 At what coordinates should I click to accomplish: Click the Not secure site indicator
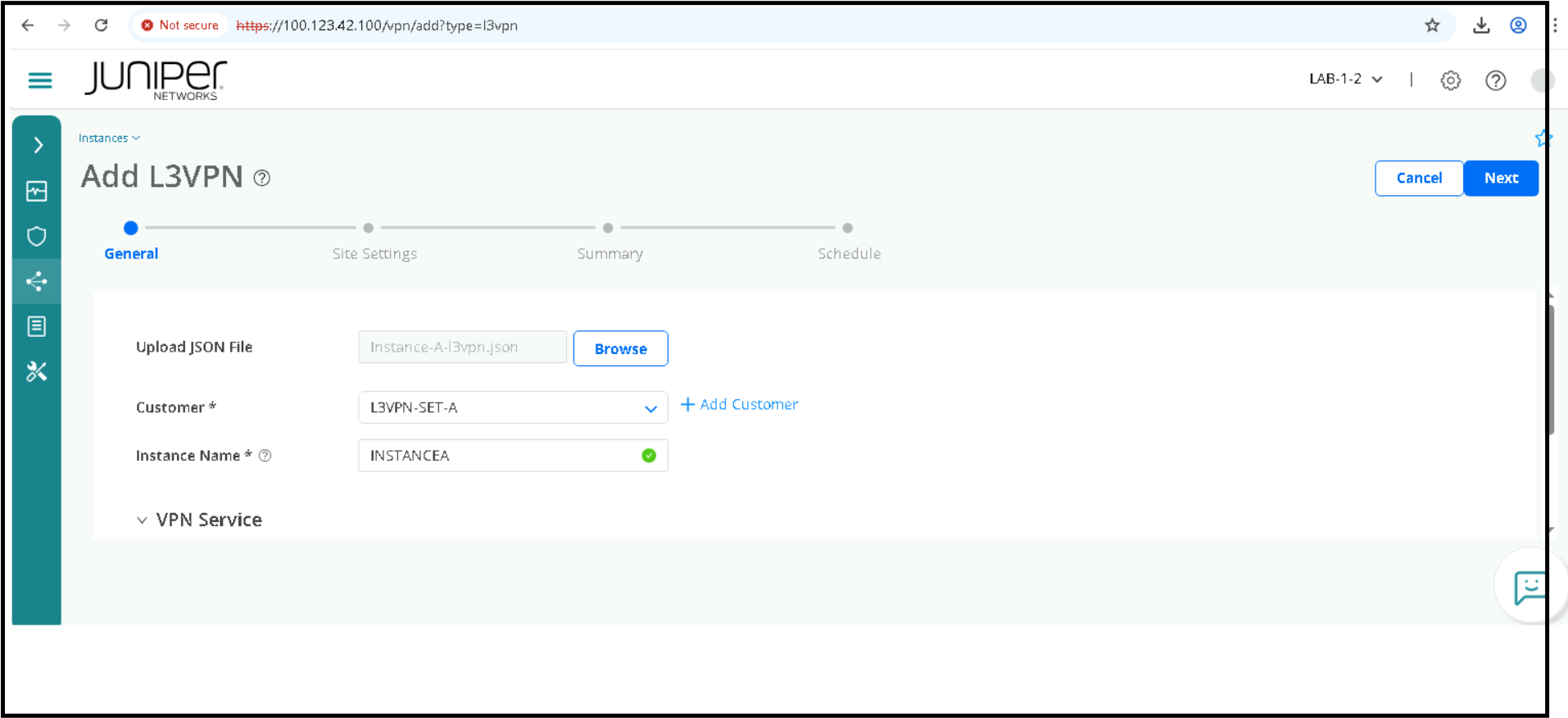point(180,25)
